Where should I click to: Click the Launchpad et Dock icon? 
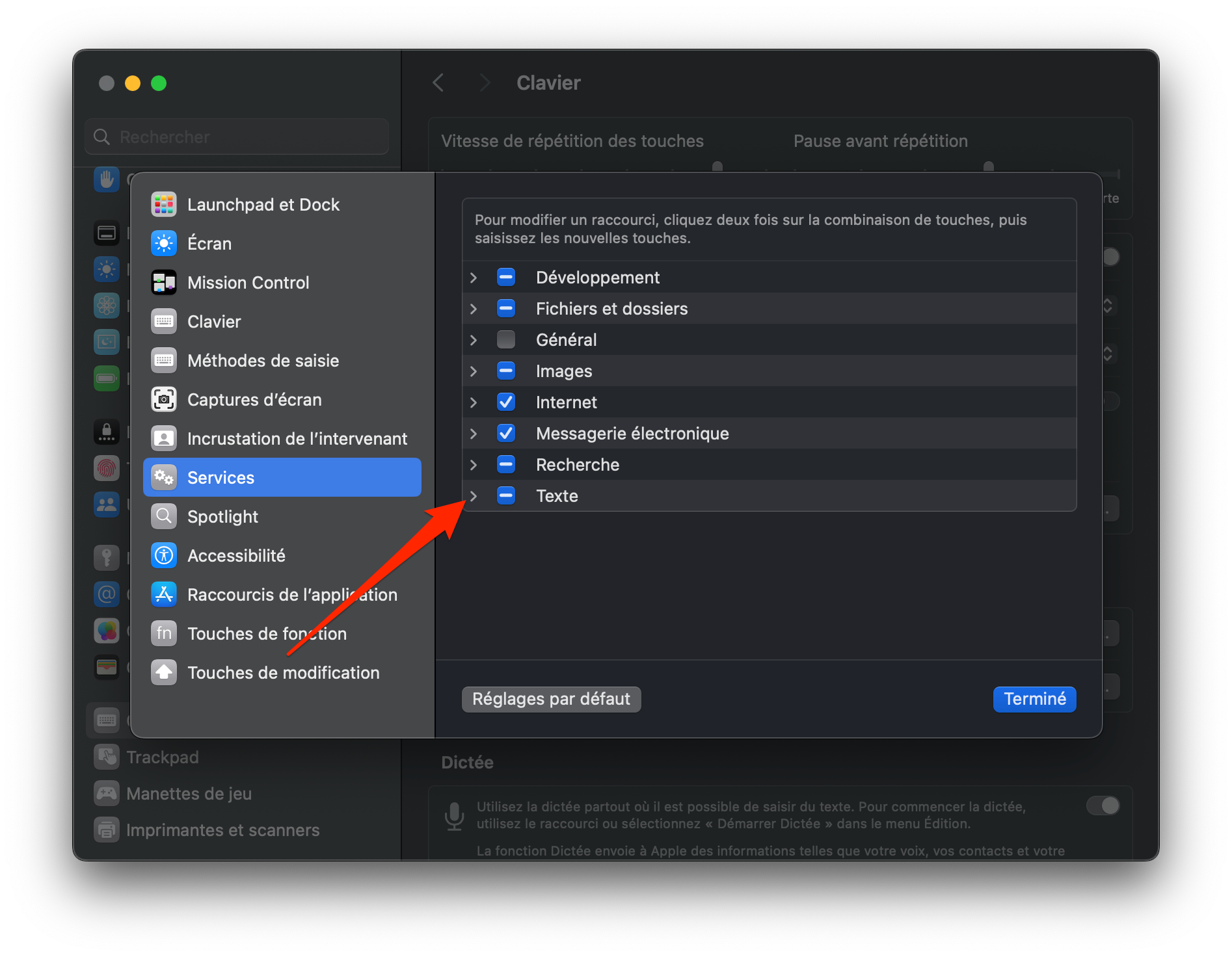pyautogui.click(x=164, y=204)
